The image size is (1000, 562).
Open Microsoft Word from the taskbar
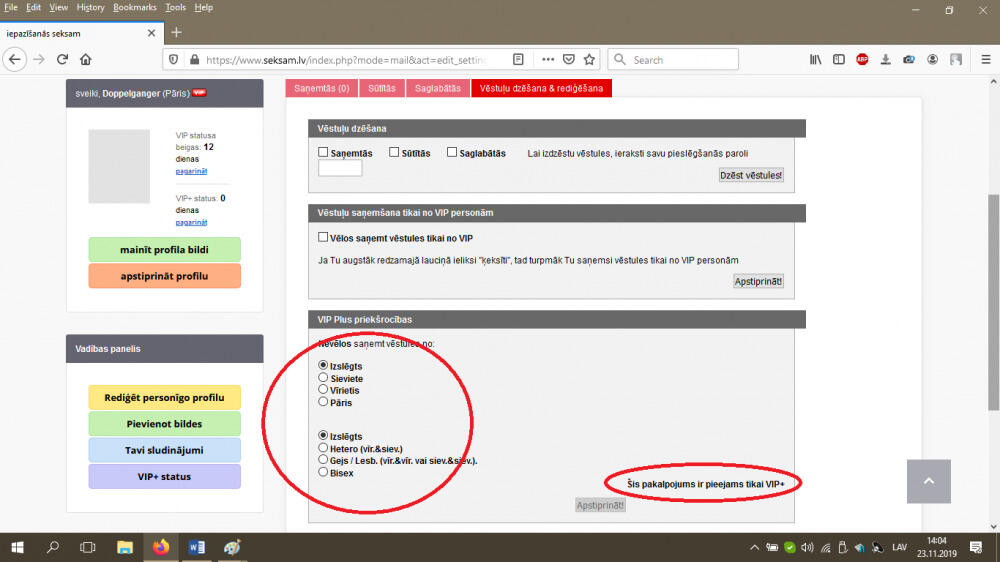click(196, 548)
